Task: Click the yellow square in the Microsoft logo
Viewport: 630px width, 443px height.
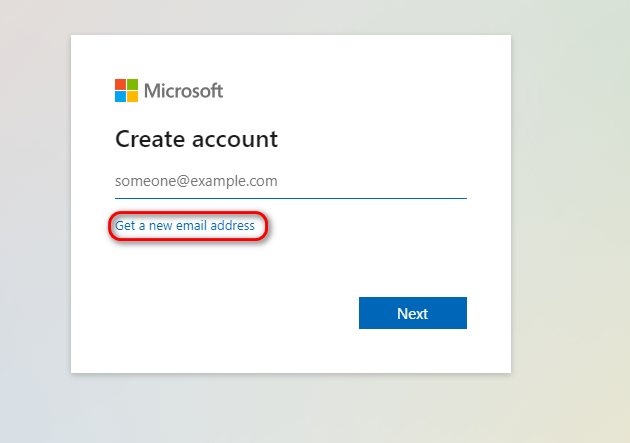Action: 132,97
